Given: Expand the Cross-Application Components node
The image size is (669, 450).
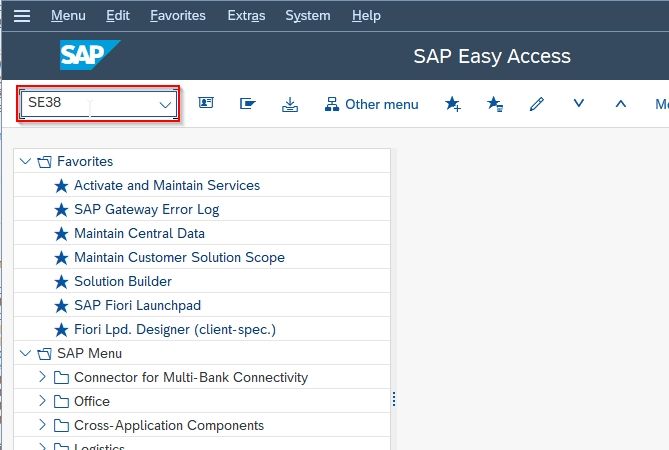Looking at the screenshot, I should tap(42, 424).
